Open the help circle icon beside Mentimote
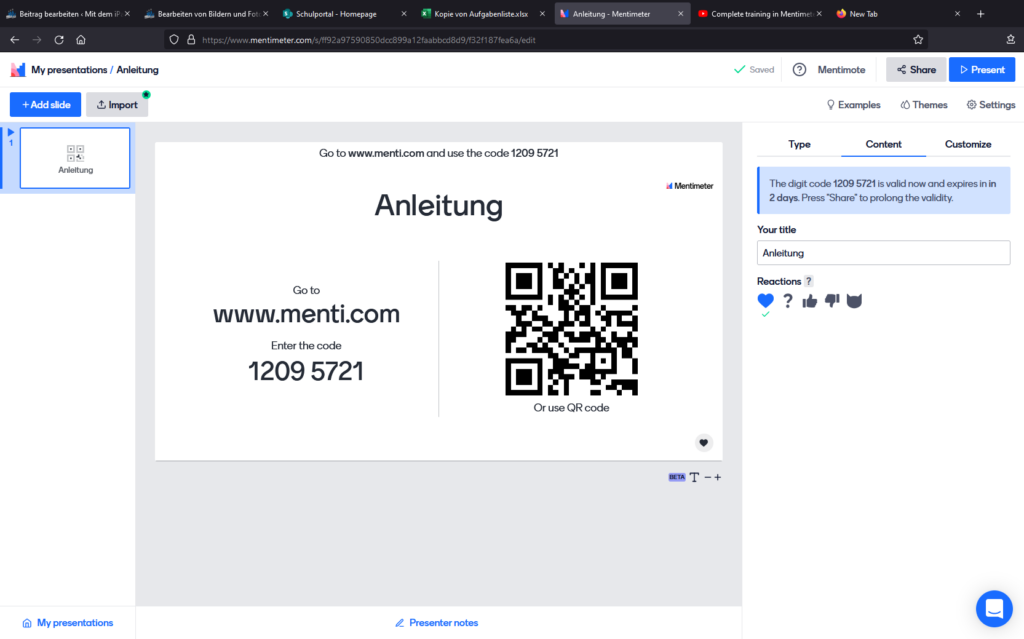Screen dimensions: 1024x639 point(800,70)
